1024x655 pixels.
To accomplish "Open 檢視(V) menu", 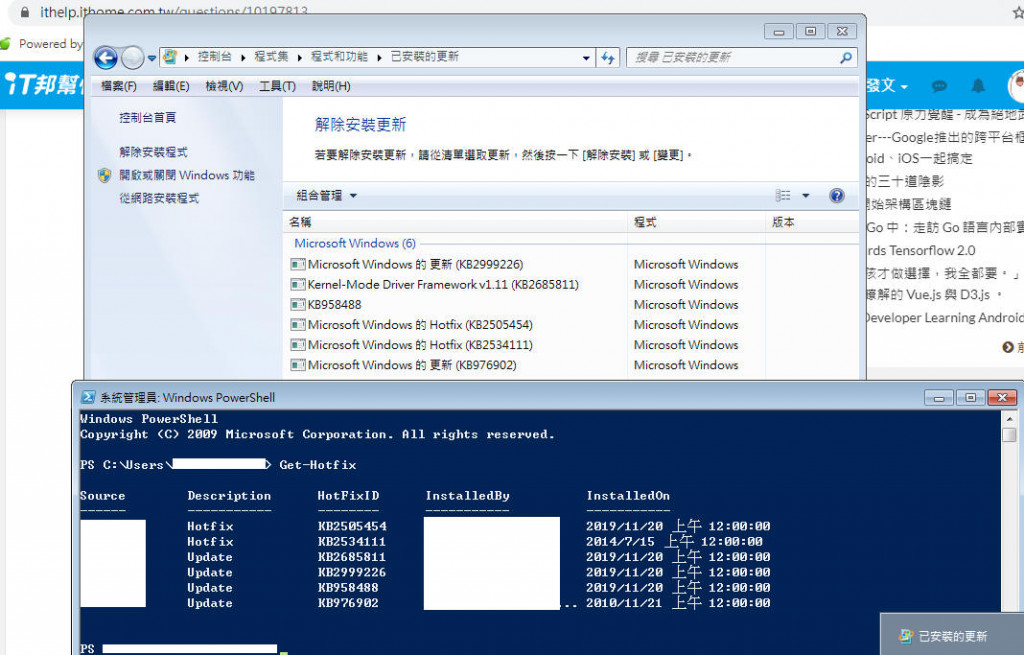I will (224, 86).
